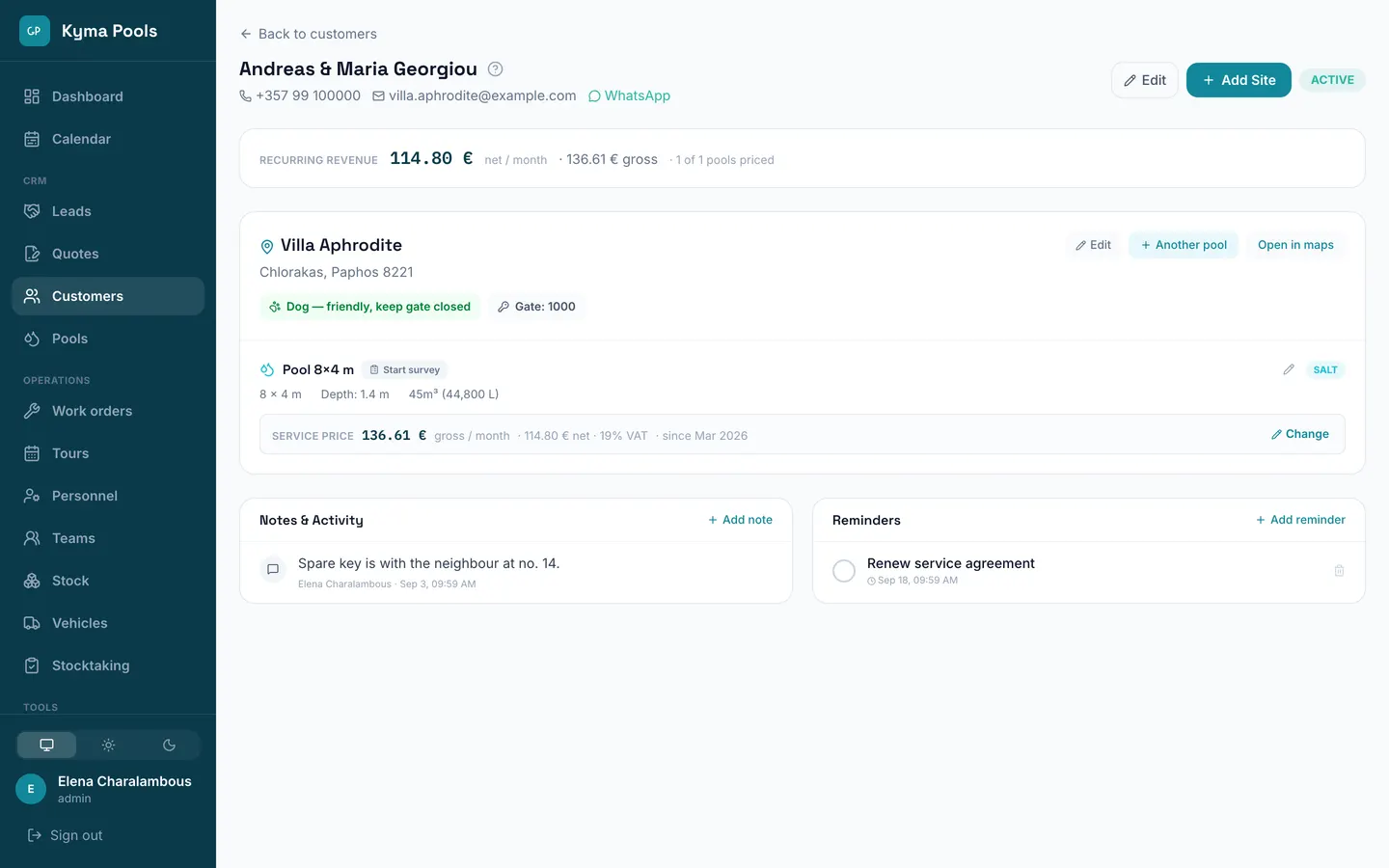Add a reminder
Viewport: 1389px width, 868px height.
(1299, 520)
